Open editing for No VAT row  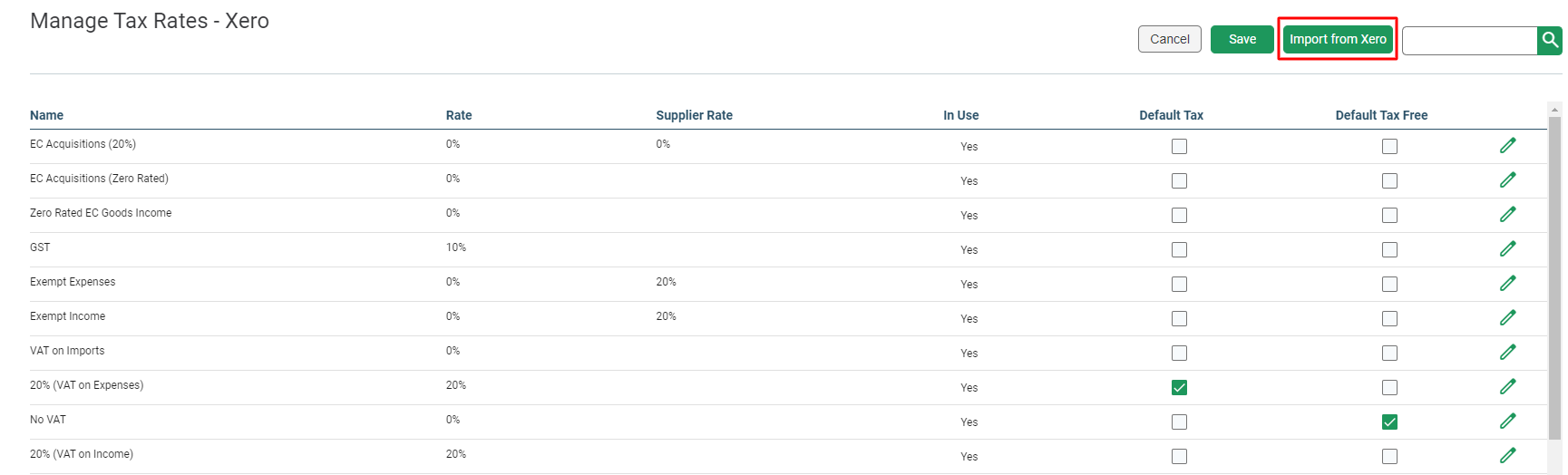pyautogui.click(x=1507, y=421)
